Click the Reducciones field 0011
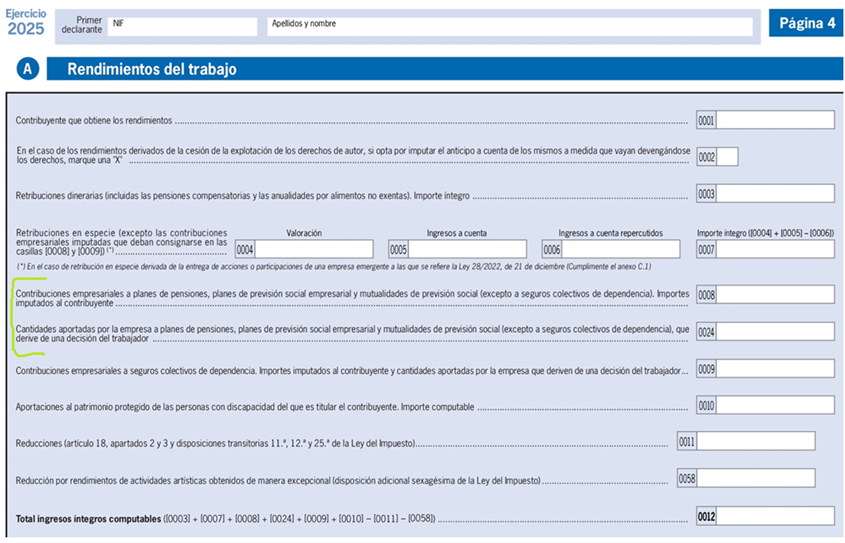 [756, 441]
